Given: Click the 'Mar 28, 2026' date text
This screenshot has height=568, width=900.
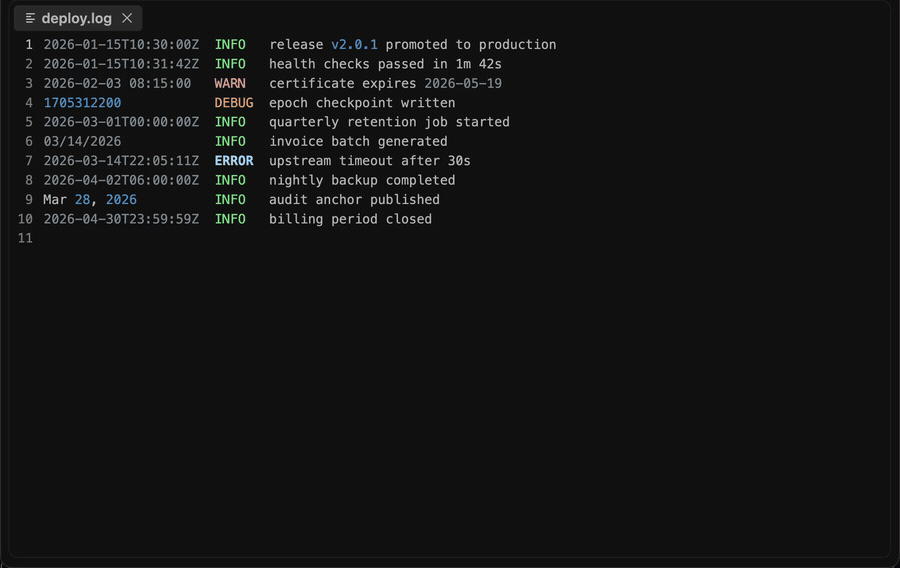Looking at the screenshot, I should [90, 200].
